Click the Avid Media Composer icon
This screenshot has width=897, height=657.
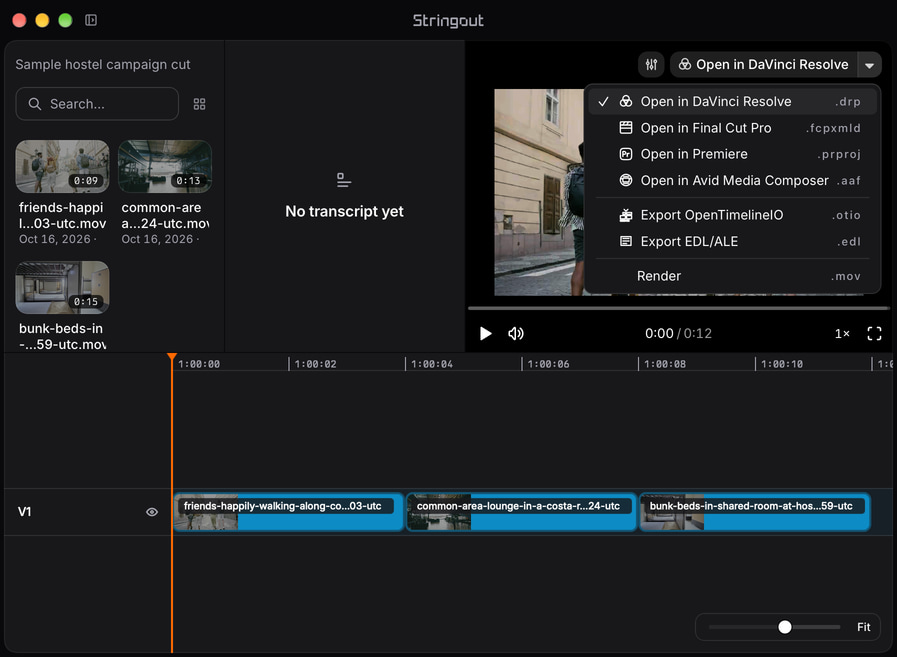626,180
